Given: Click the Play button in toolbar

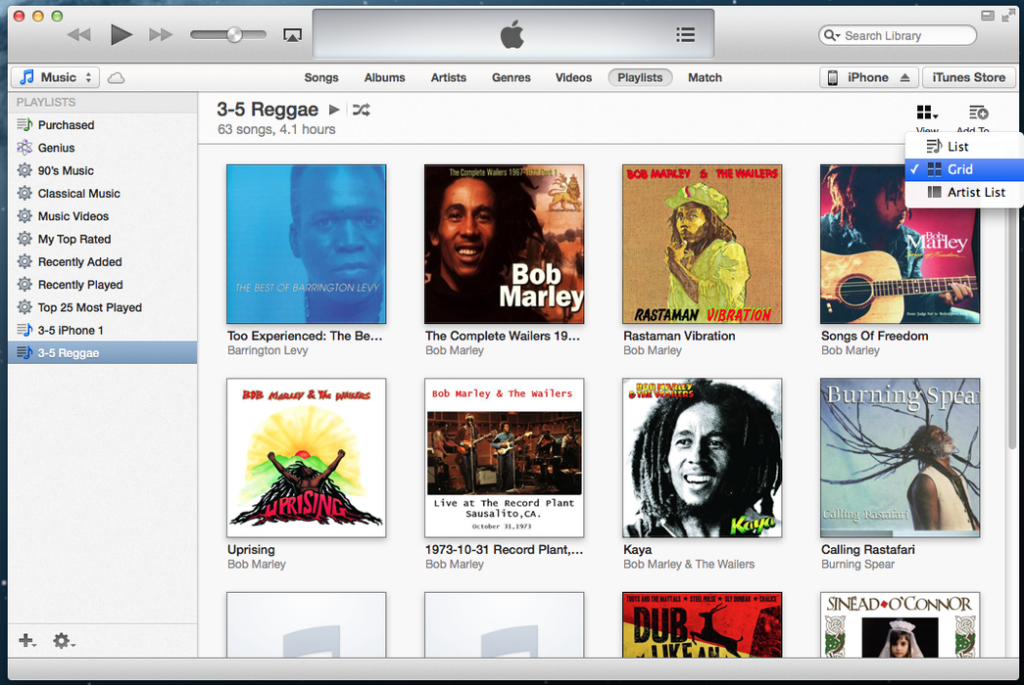Looking at the screenshot, I should pos(121,35).
